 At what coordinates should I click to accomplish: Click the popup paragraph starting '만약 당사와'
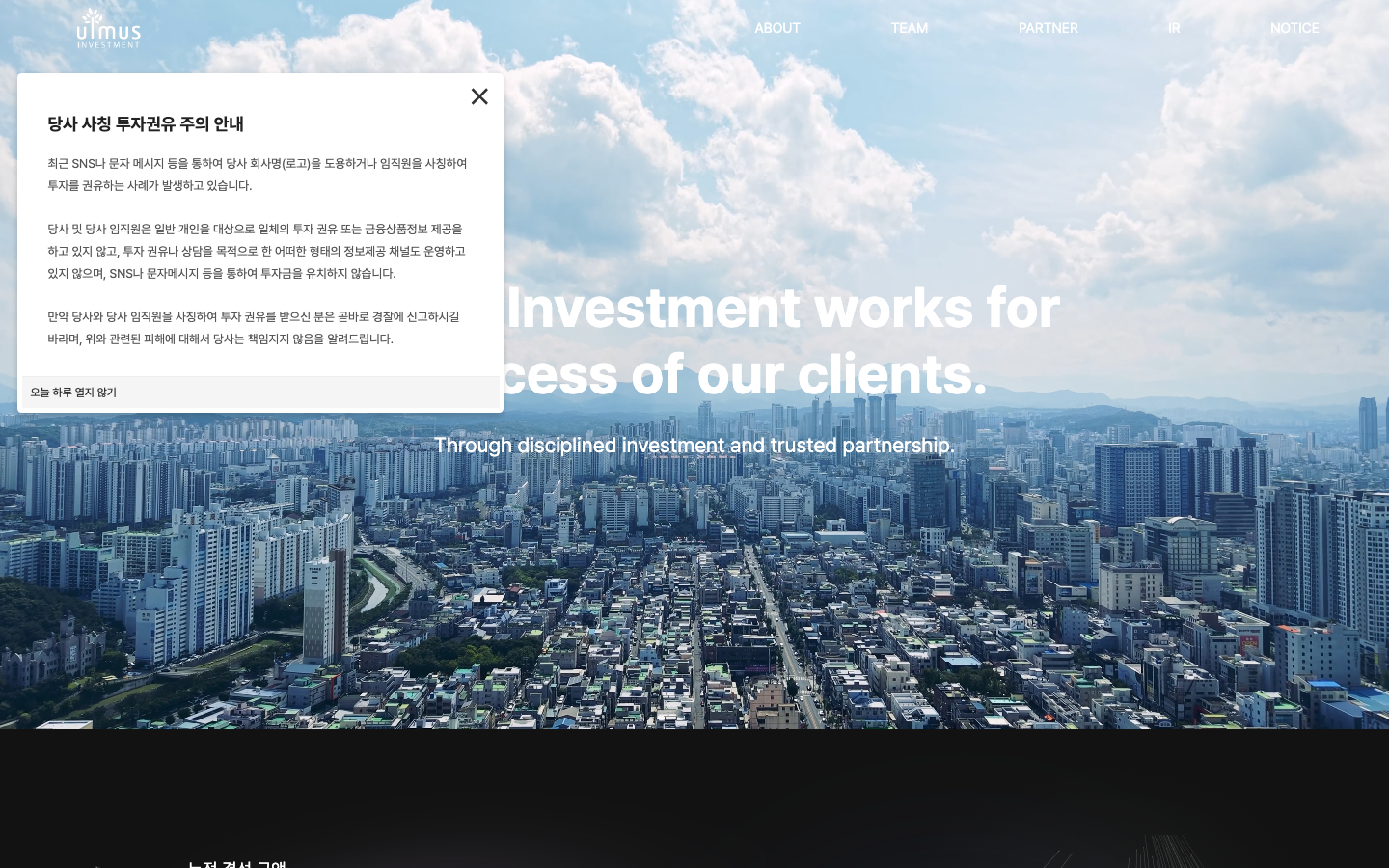pyautogui.click(x=254, y=328)
